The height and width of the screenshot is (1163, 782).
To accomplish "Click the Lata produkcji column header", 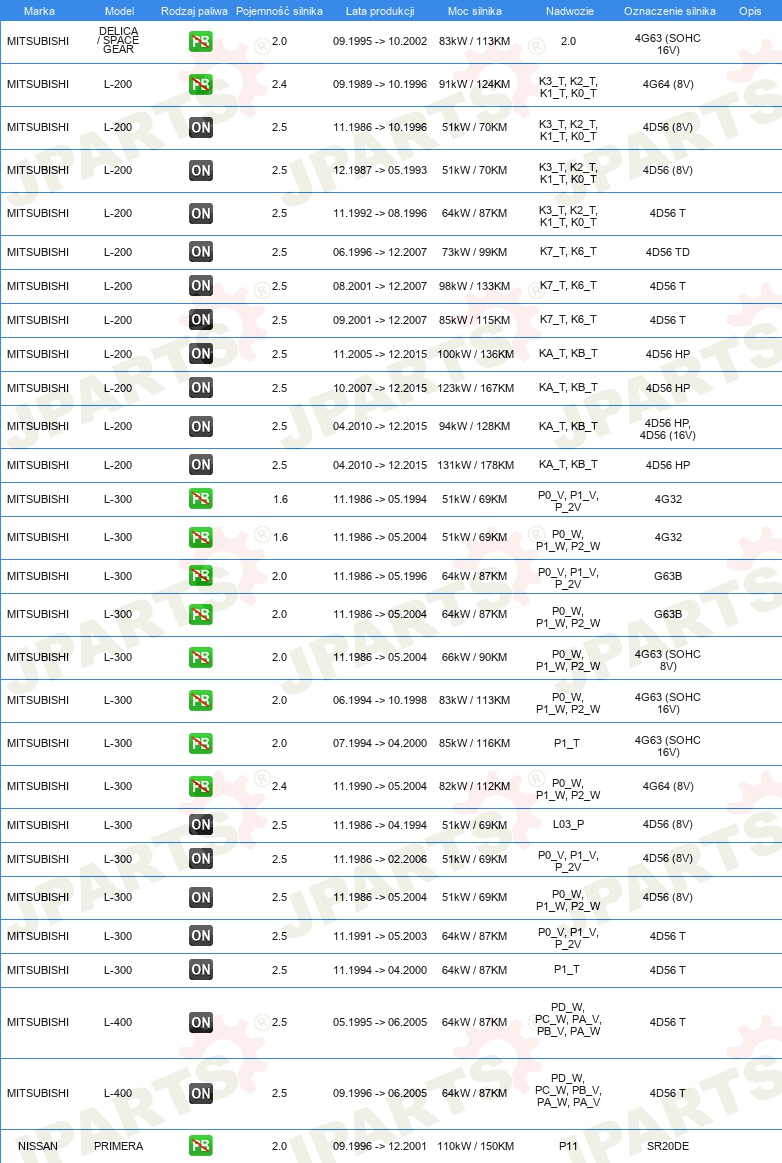I will [380, 11].
